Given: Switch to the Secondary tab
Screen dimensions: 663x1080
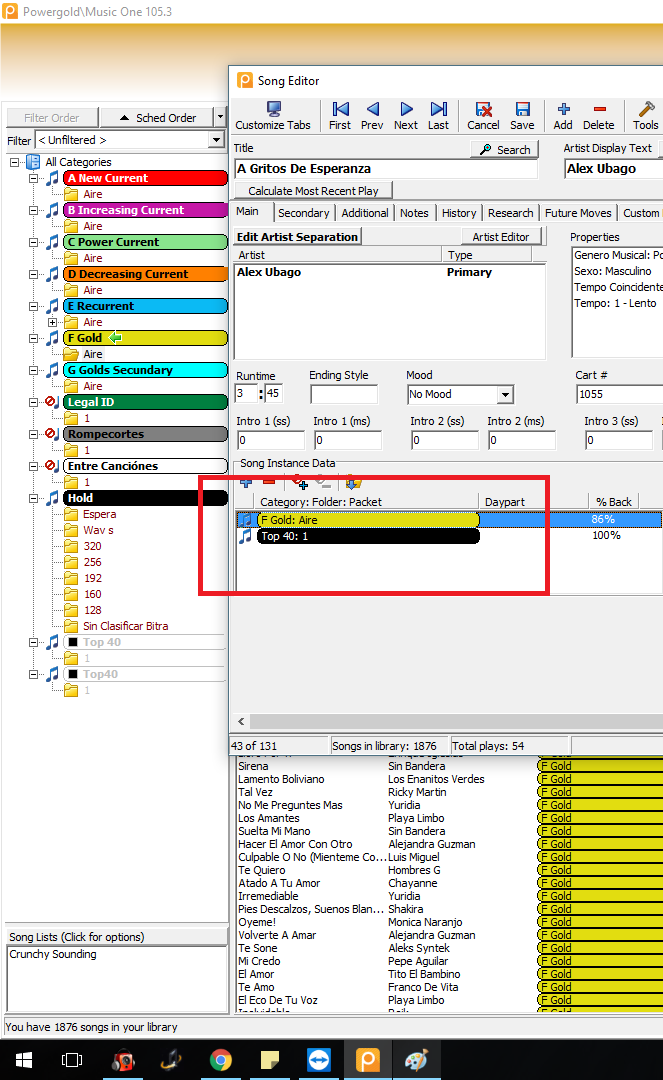Looking at the screenshot, I should (x=304, y=213).
